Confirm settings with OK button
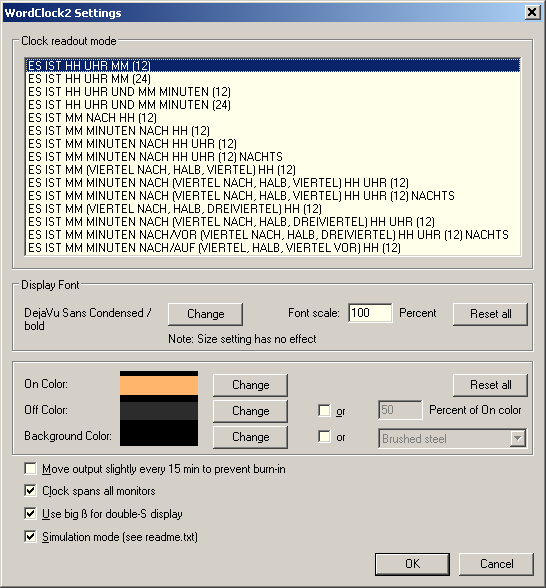The image size is (546, 588). [412, 564]
